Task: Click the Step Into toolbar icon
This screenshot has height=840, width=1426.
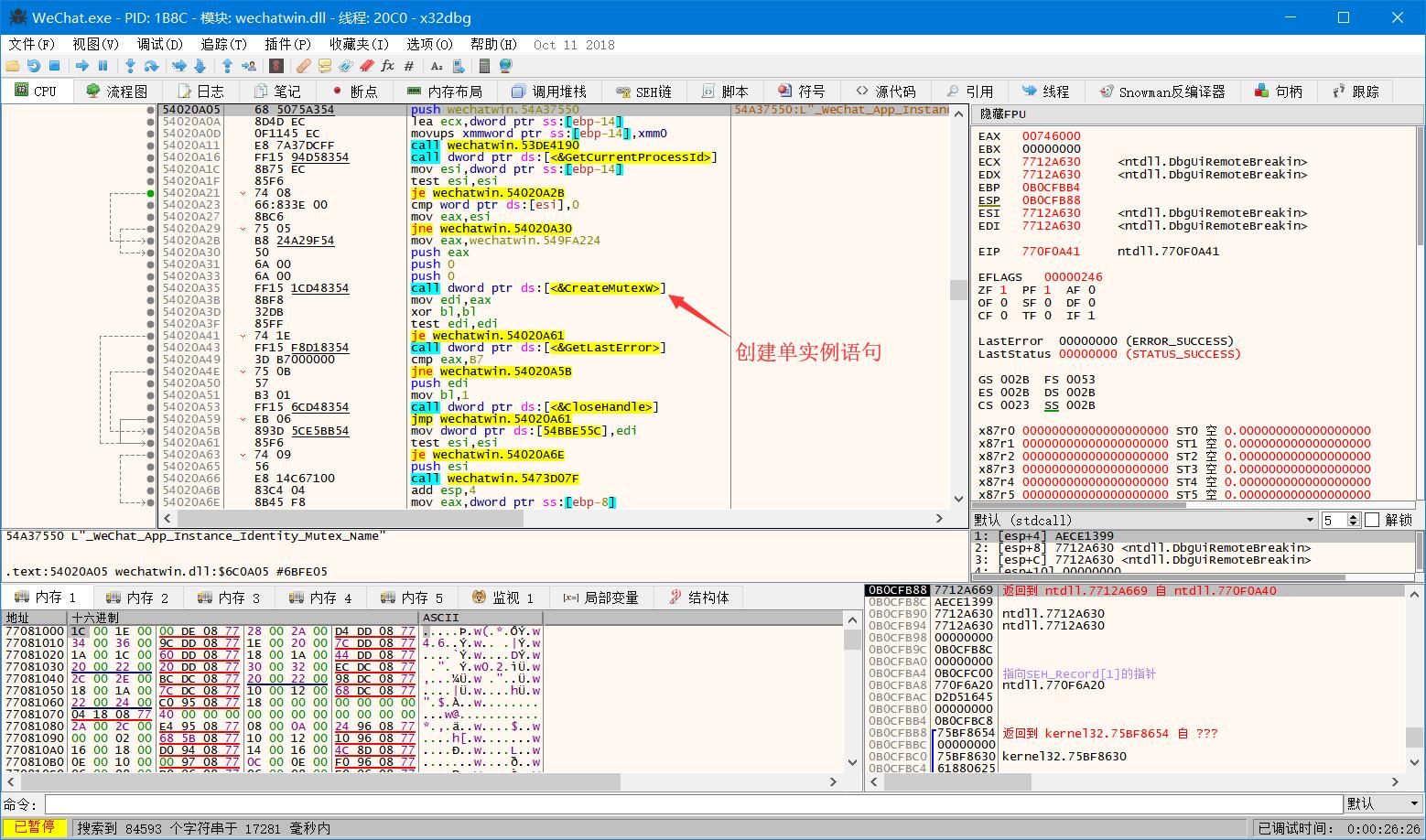Action: point(130,66)
